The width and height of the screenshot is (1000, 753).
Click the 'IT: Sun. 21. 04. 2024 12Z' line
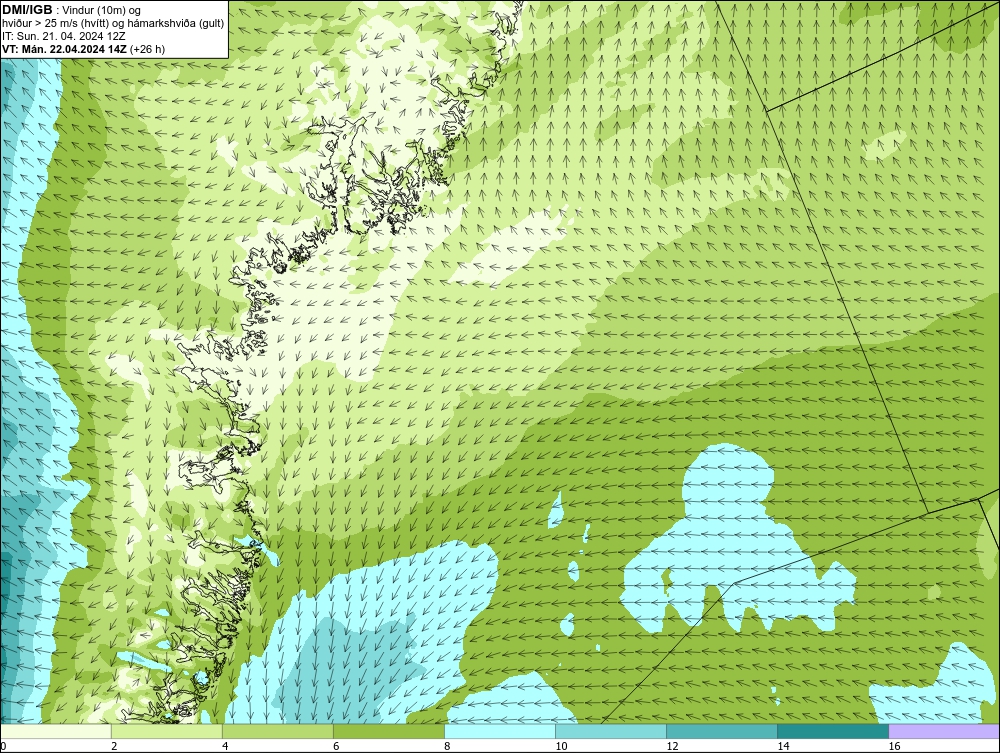coord(64,36)
